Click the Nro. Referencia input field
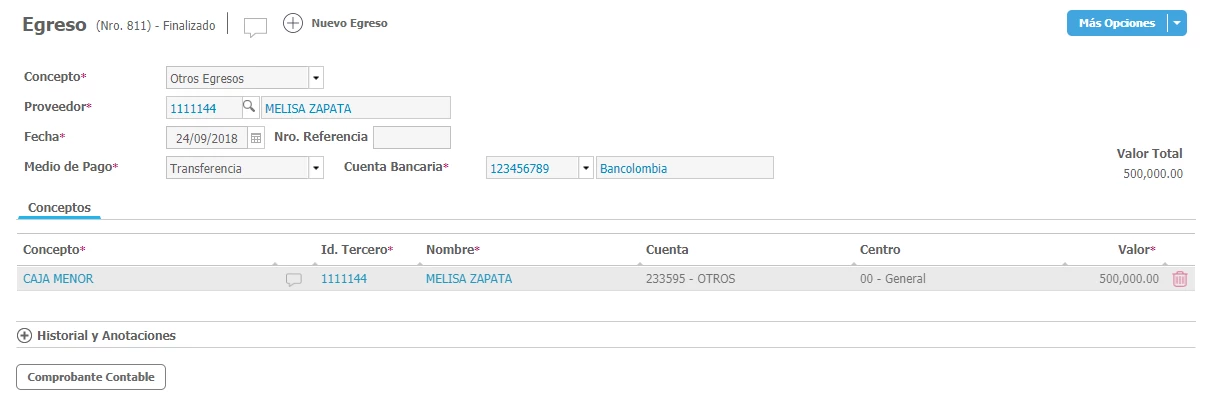The image size is (1210, 418). pyautogui.click(x=411, y=137)
